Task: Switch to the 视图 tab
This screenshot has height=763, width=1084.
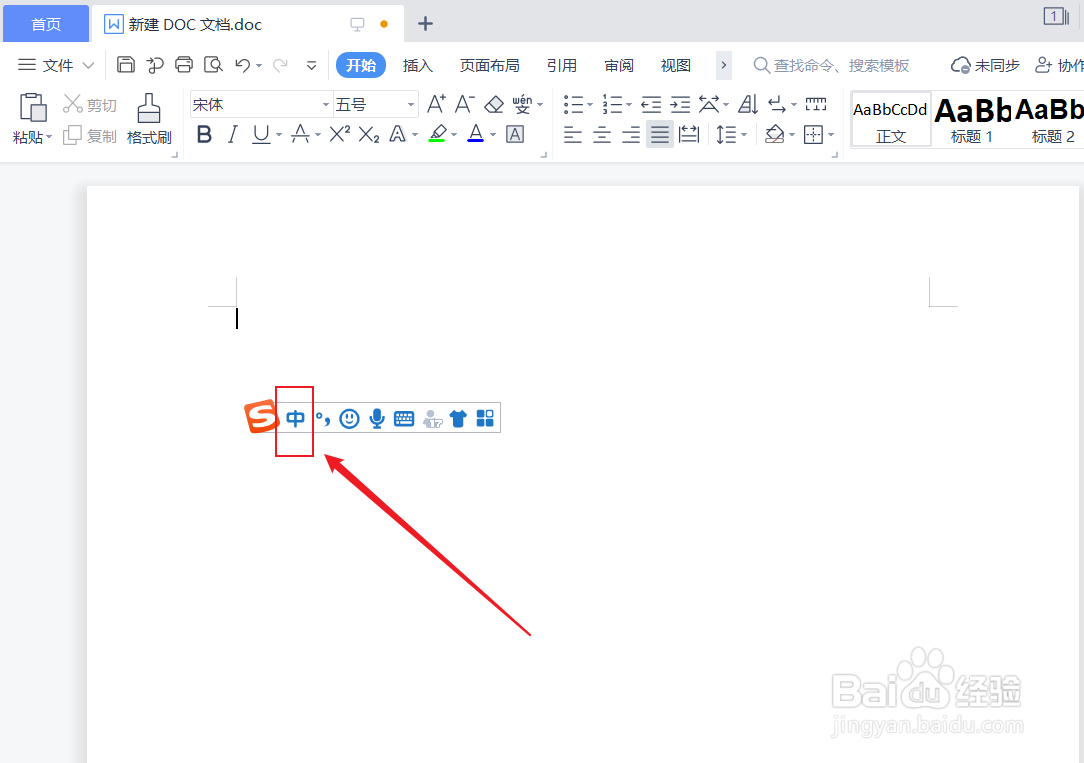Action: point(675,65)
